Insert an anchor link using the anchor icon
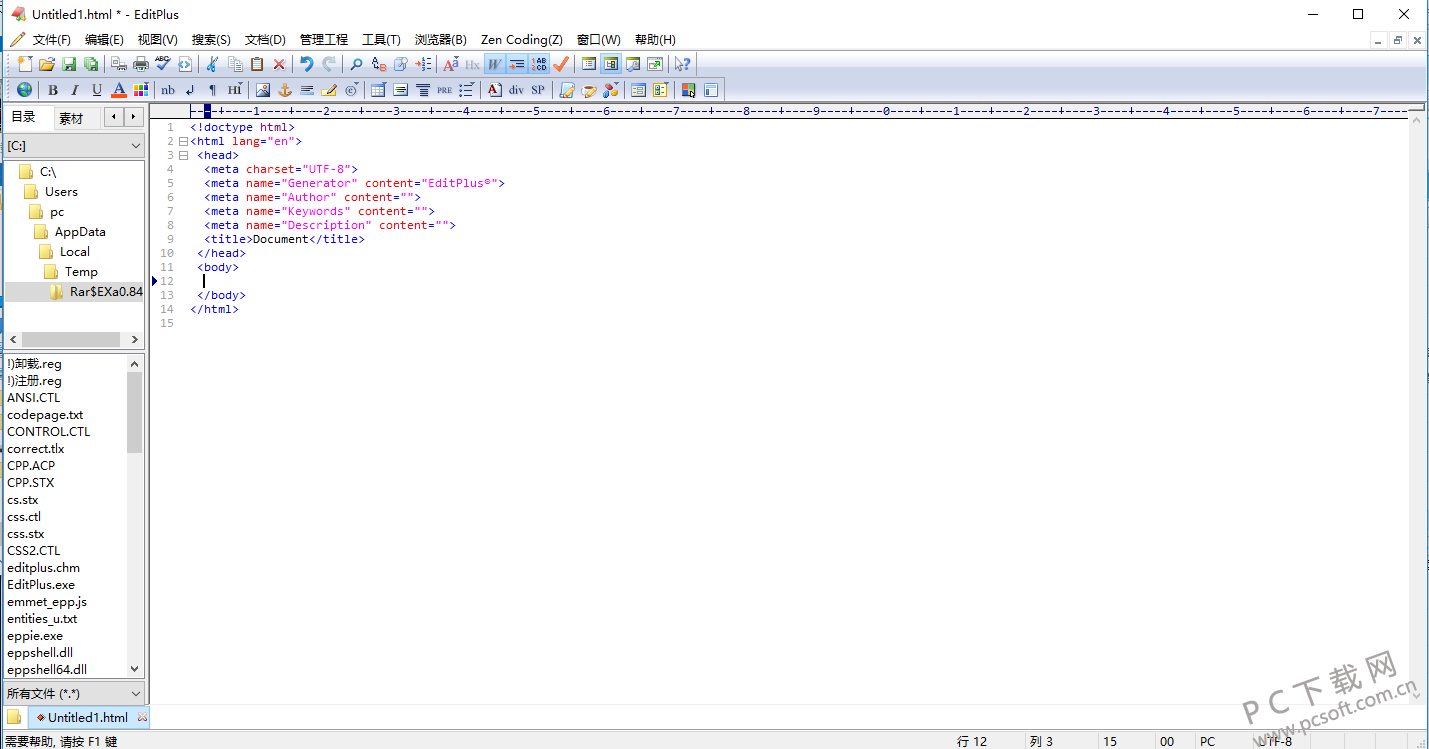This screenshot has height=749, width=1429. (285, 90)
